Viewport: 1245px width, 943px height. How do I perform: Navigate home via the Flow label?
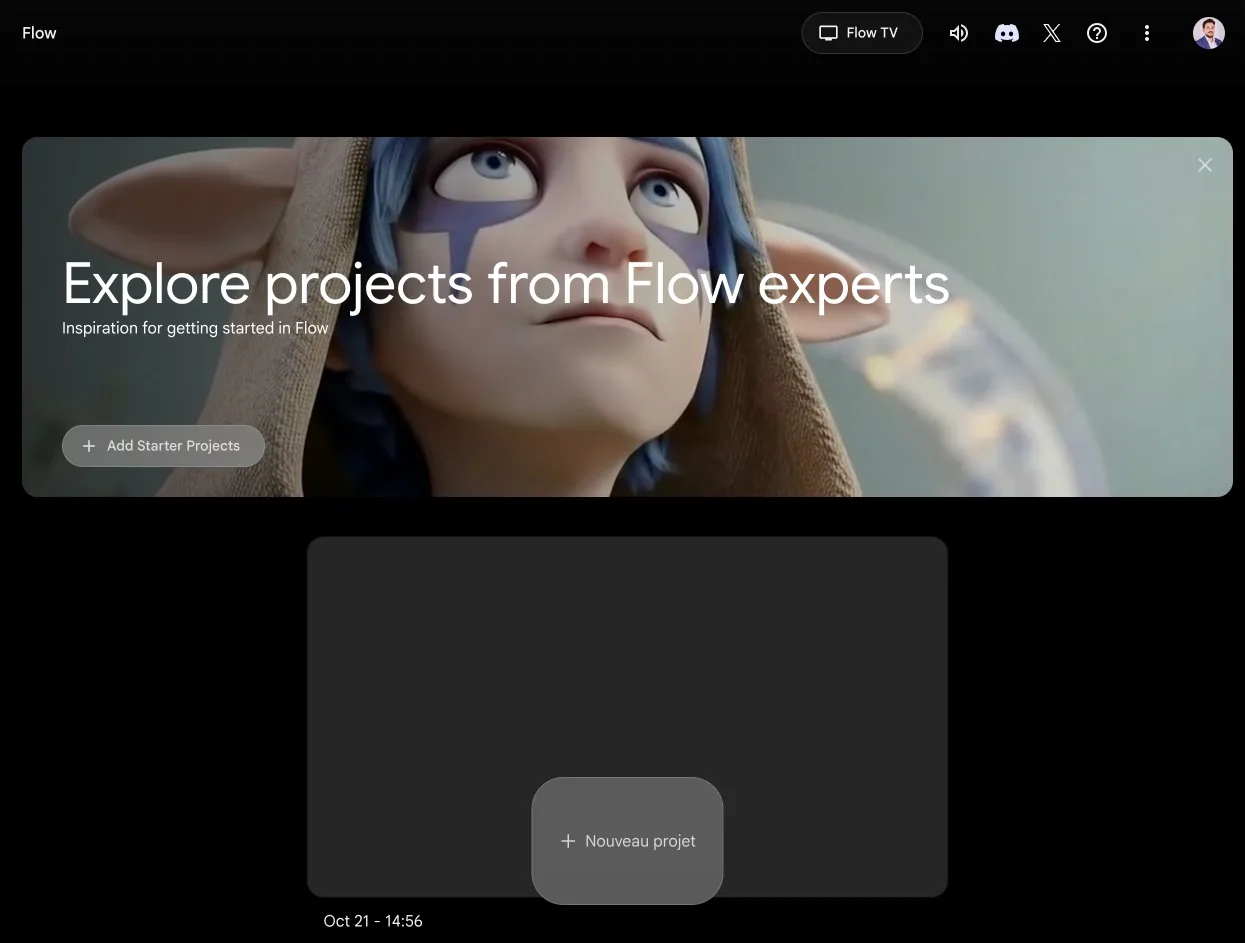[39, 32]
